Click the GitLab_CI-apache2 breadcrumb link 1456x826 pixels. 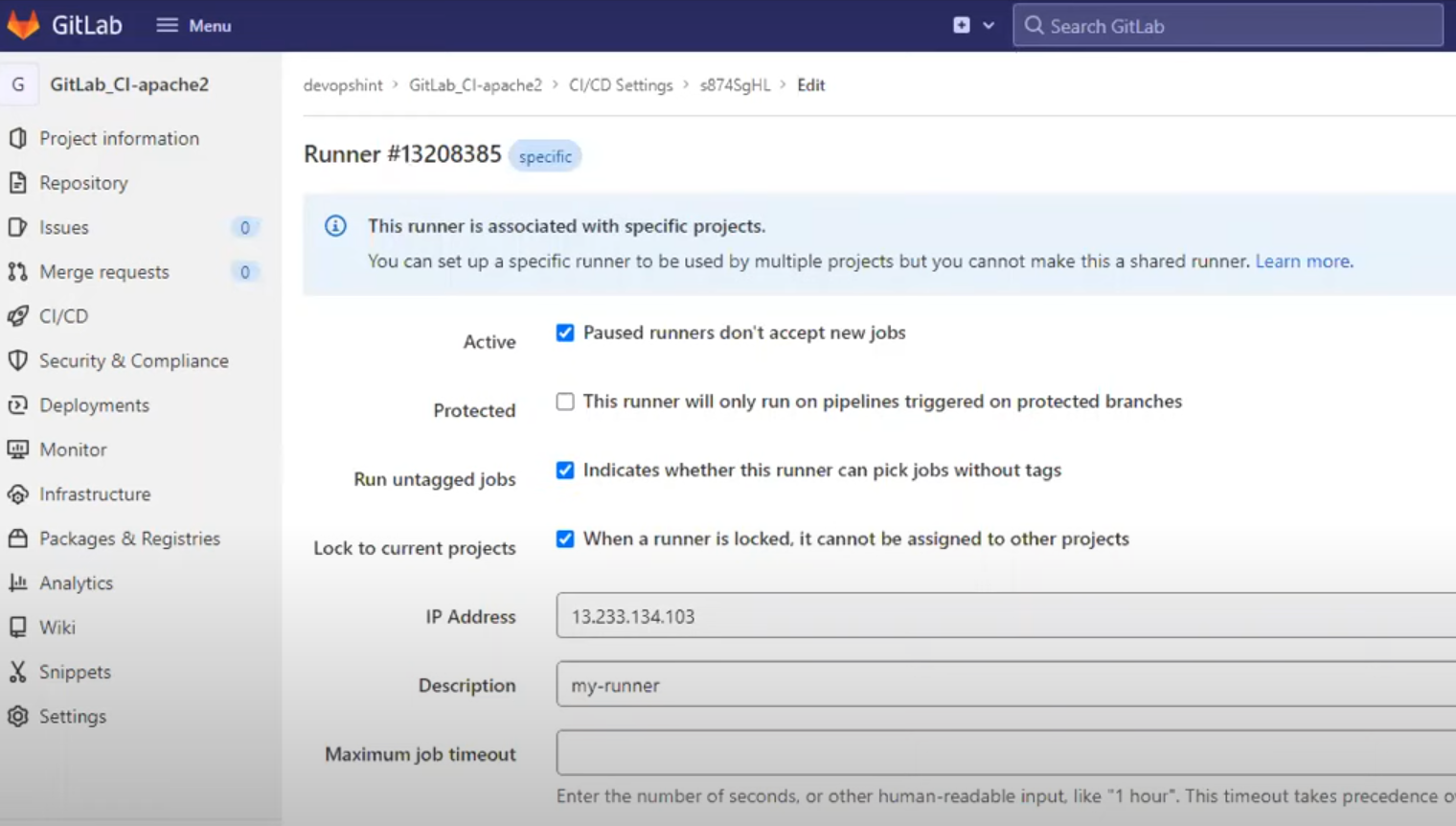(475, 84)
